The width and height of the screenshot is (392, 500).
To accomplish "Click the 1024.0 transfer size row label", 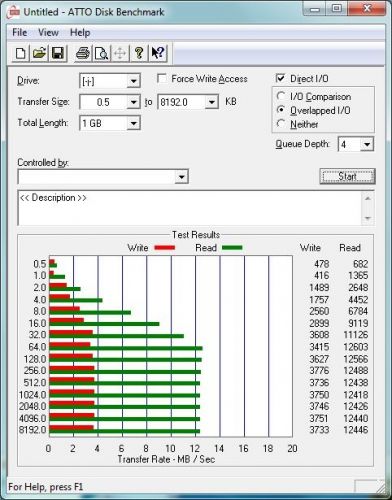I will click(33, 395).
